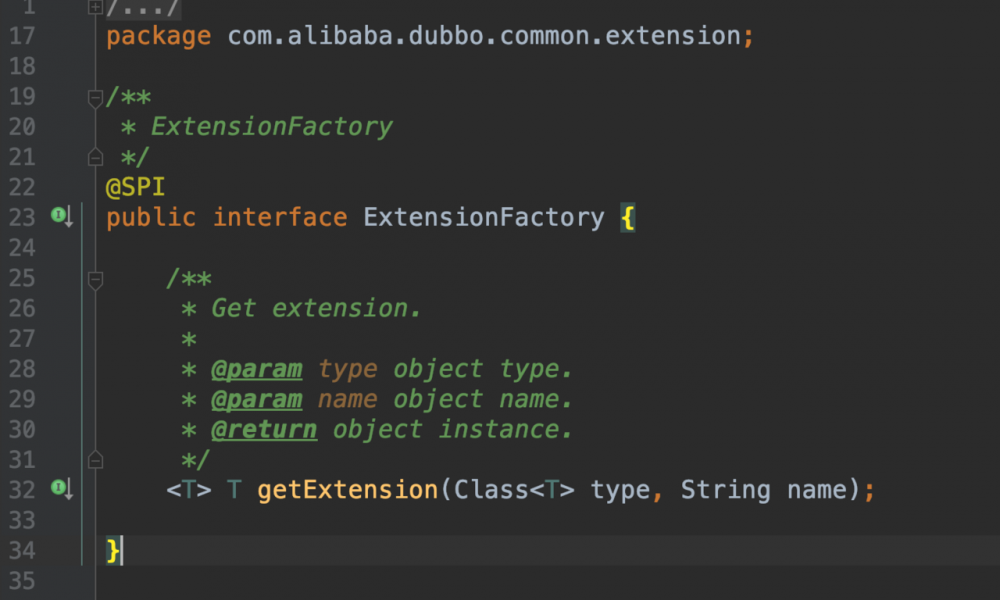Collapse the ExtensionFactory Javadoc at line 19
This screenshot has width=1000, height=600.
pyautogui.click(x=95, y=97)
